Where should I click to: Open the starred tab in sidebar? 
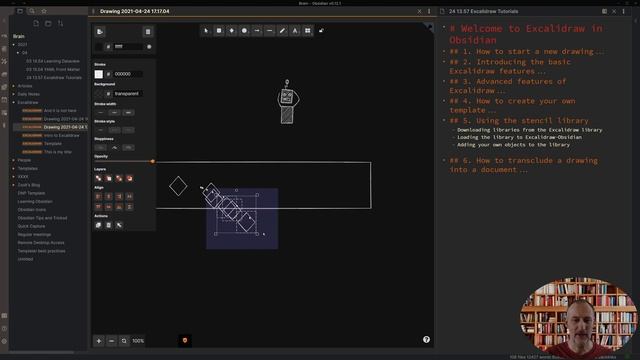coord(44,11)
